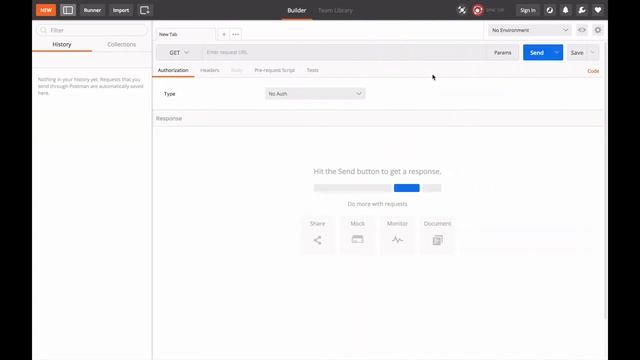640x360 pixels.
Task: Click the magnifier icon in Filter box
Action: 44,30
